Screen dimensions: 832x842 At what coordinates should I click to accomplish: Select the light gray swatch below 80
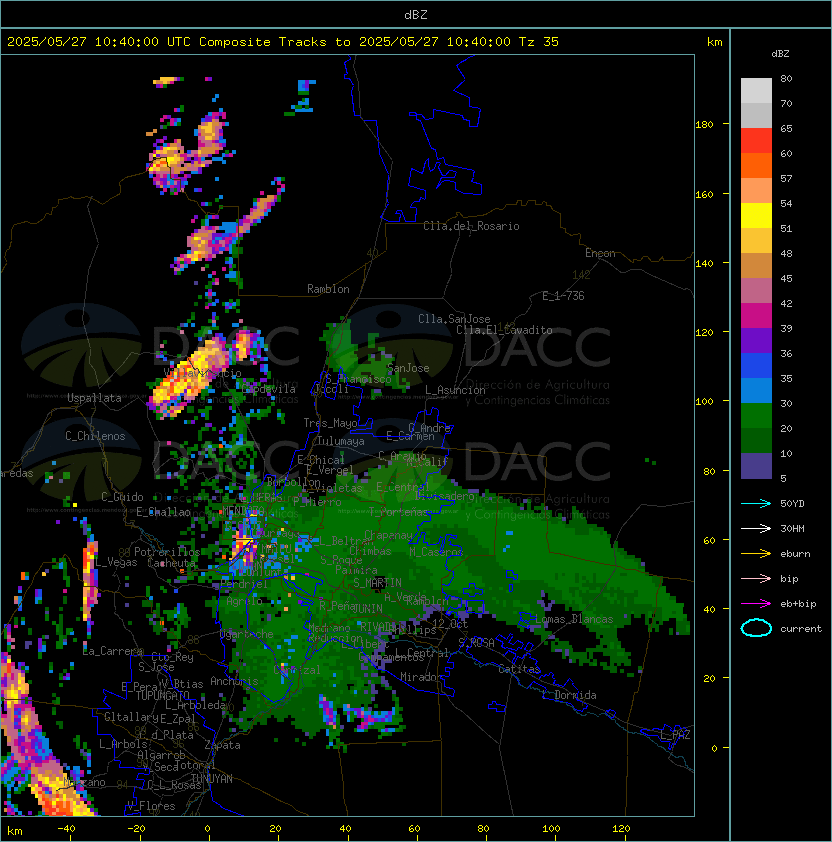[756, 91]
